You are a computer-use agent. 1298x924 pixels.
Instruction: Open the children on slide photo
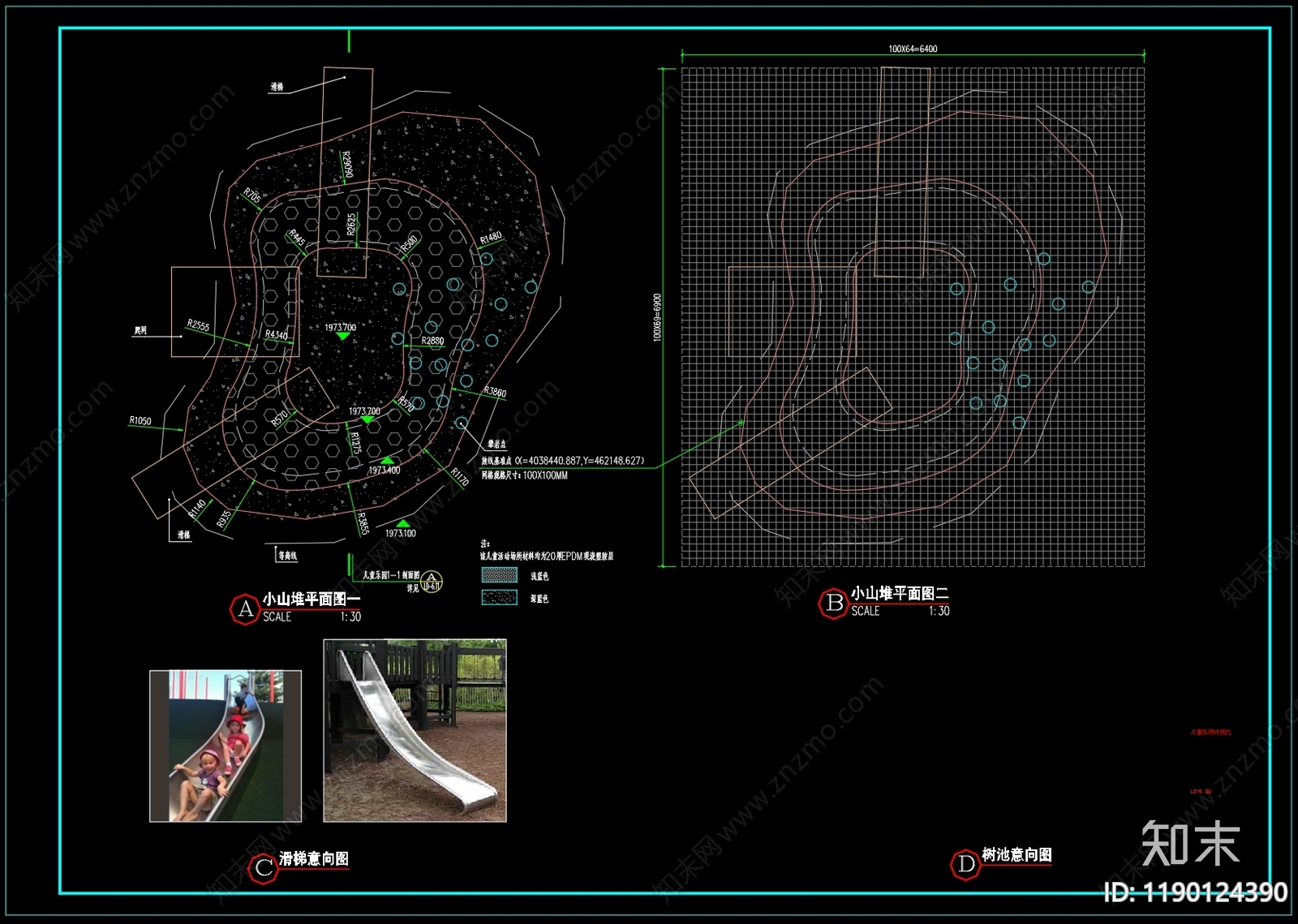(226, 746)
